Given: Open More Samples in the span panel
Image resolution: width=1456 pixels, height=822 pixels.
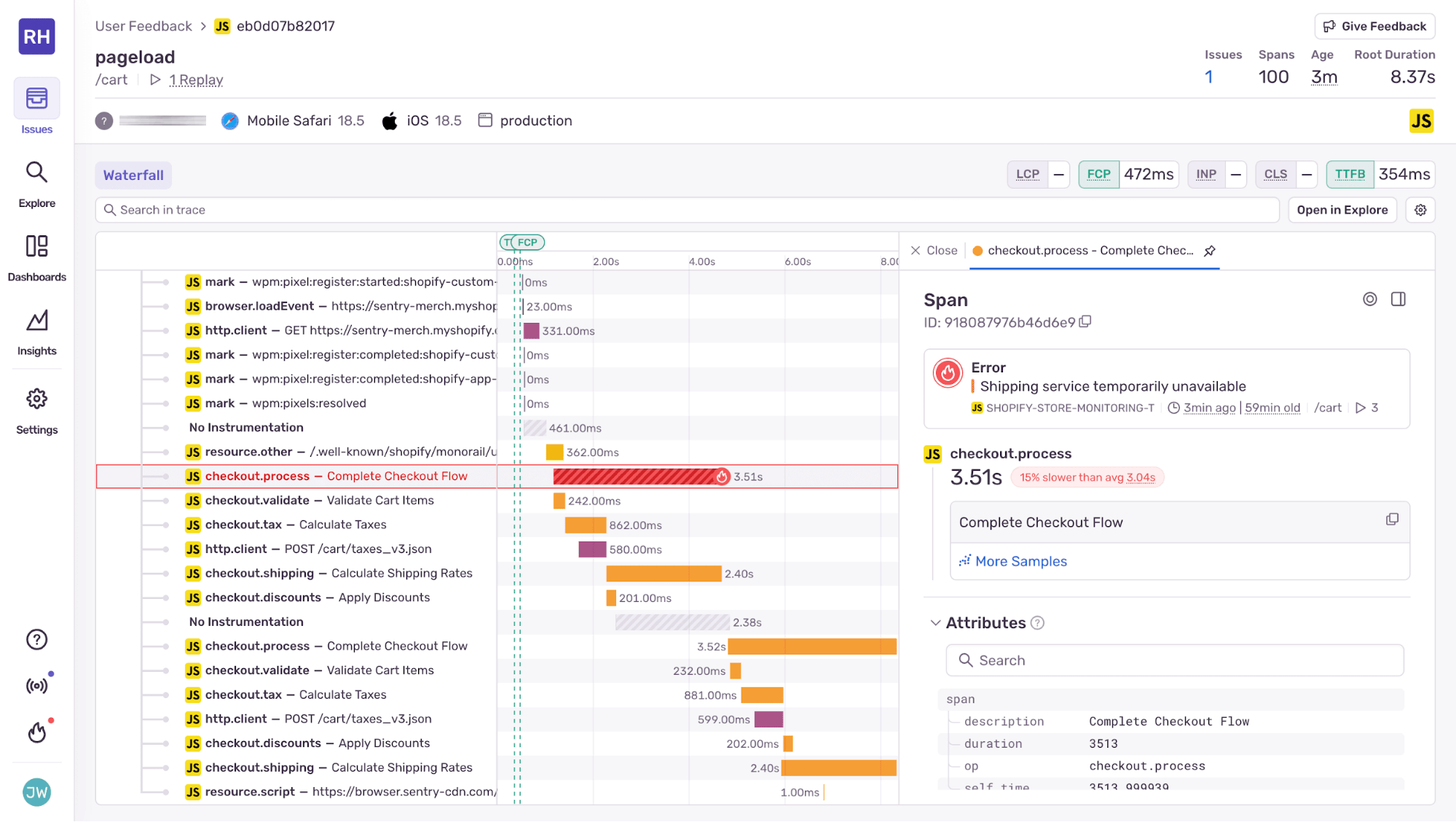Looking at the screenshot, I should tap(1020, 561).
